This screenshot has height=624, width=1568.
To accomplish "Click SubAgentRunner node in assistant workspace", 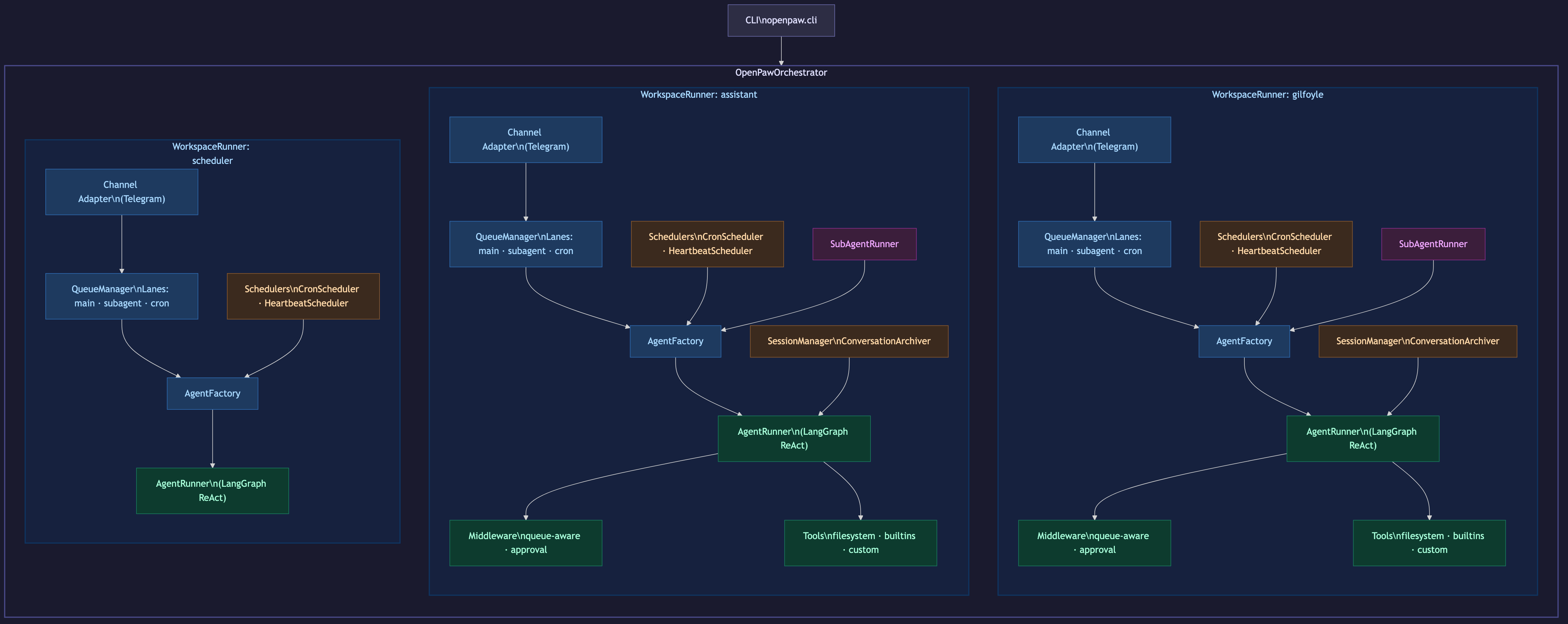I will [864, 244].
